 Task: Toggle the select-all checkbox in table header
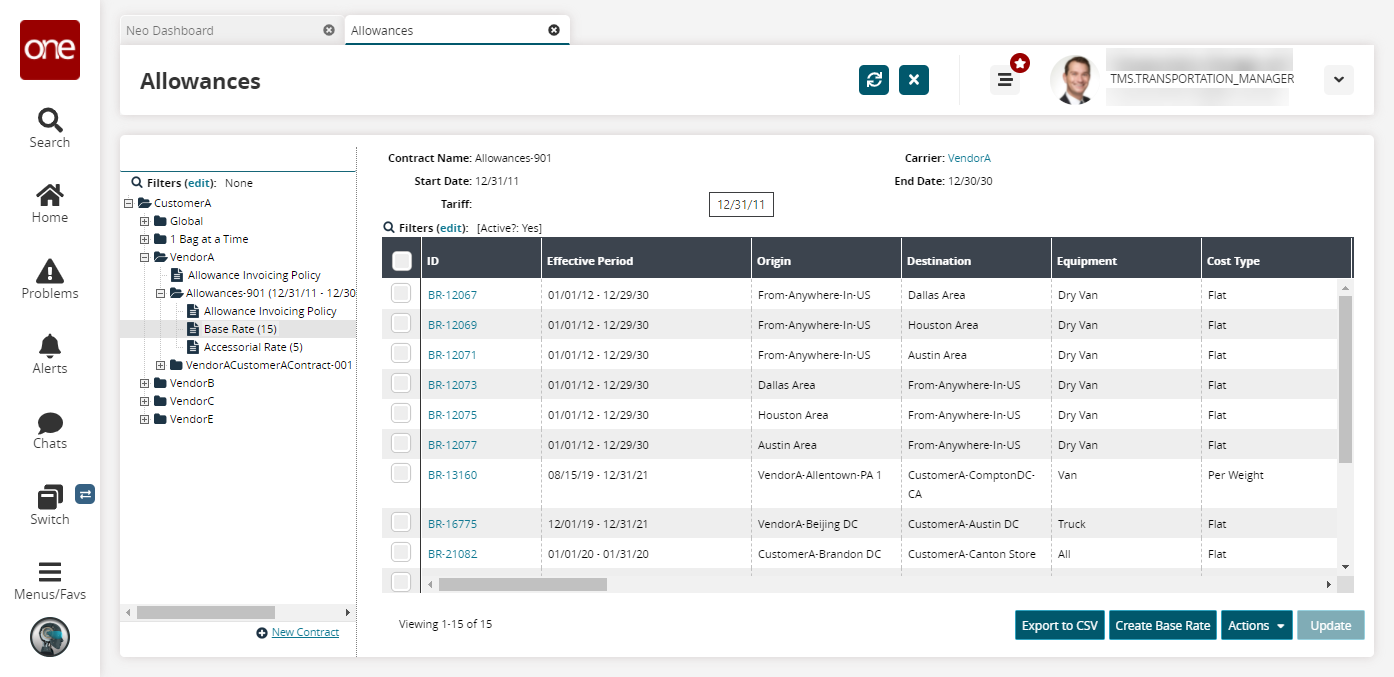[402, 261]
